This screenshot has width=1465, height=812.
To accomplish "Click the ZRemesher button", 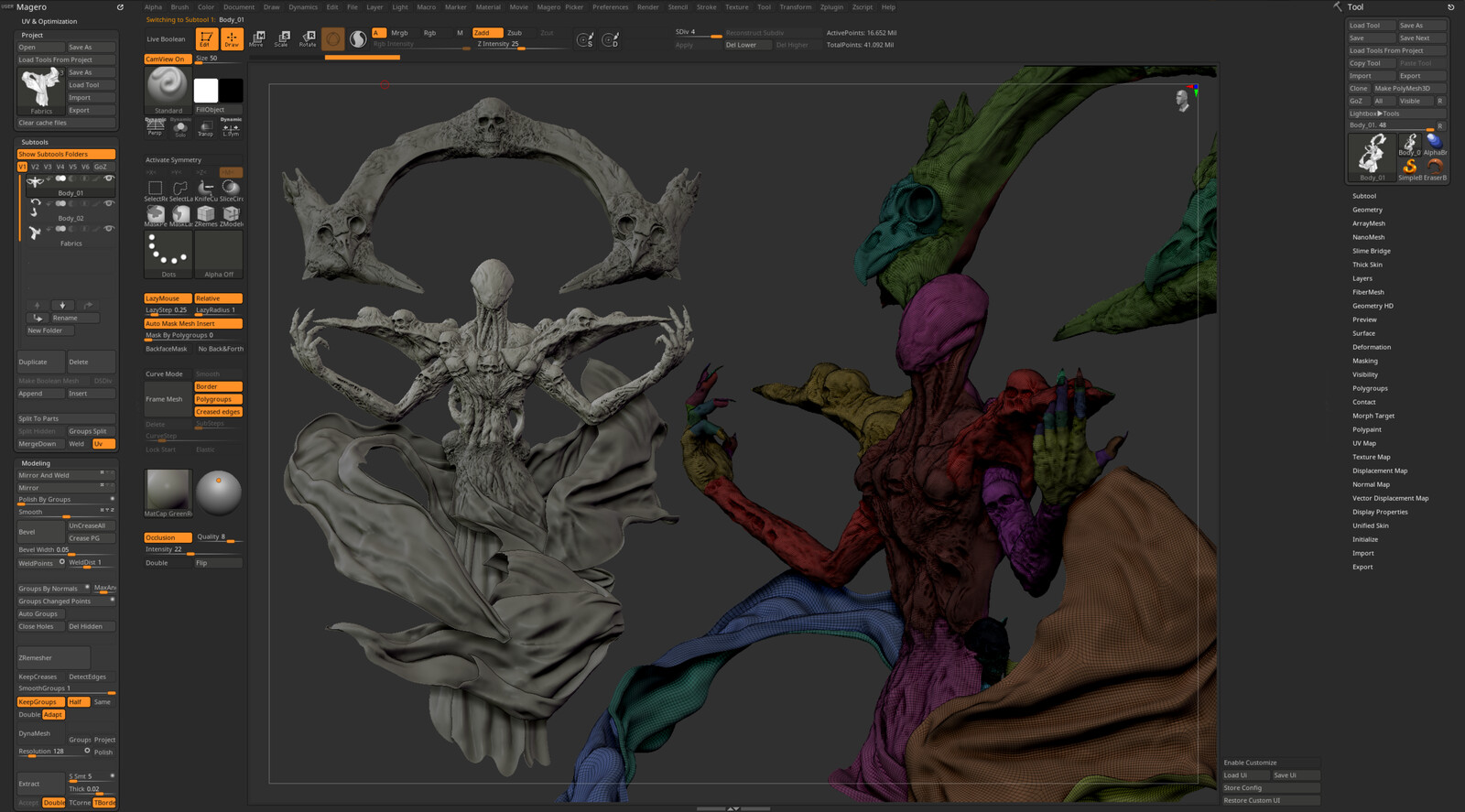I will pos(52,657).
